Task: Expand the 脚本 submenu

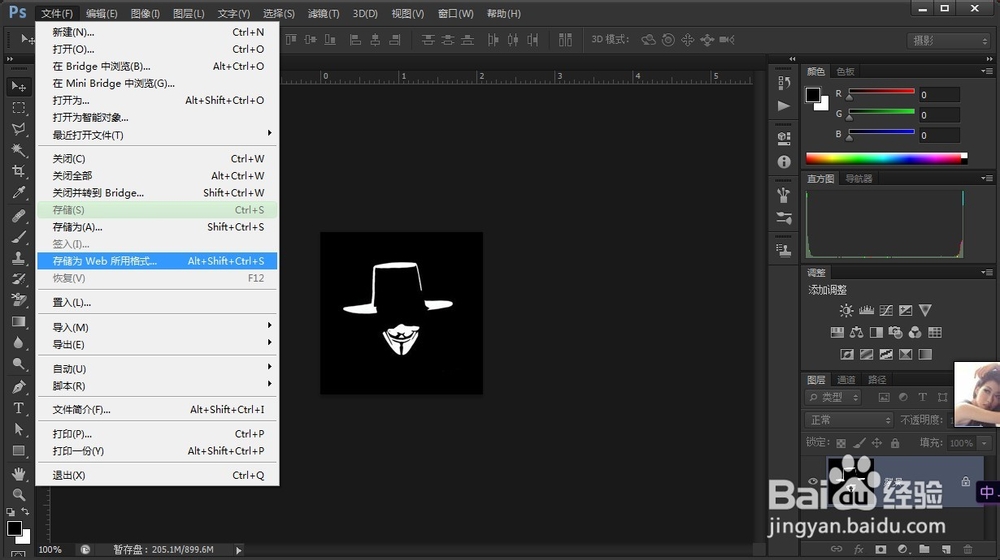Action: point(157,386)
